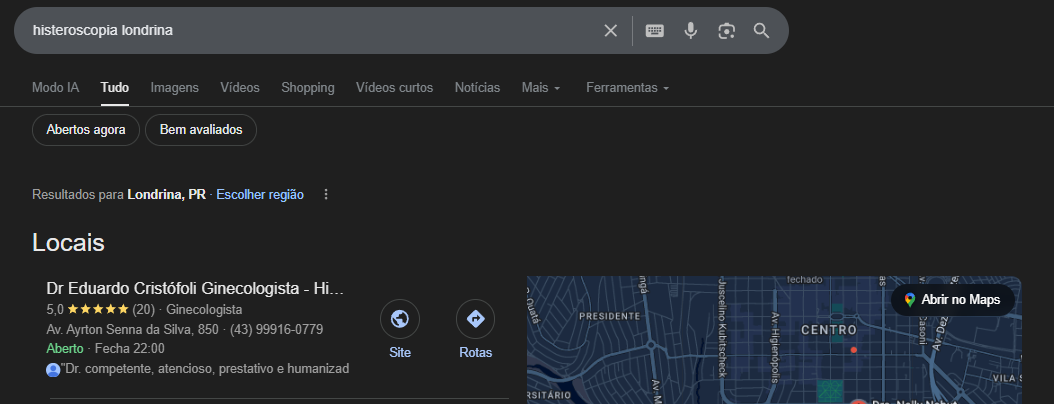The image size is (1054, 404).
Task: Clear the search query with the X icon
Action: (x=610, y=31)
